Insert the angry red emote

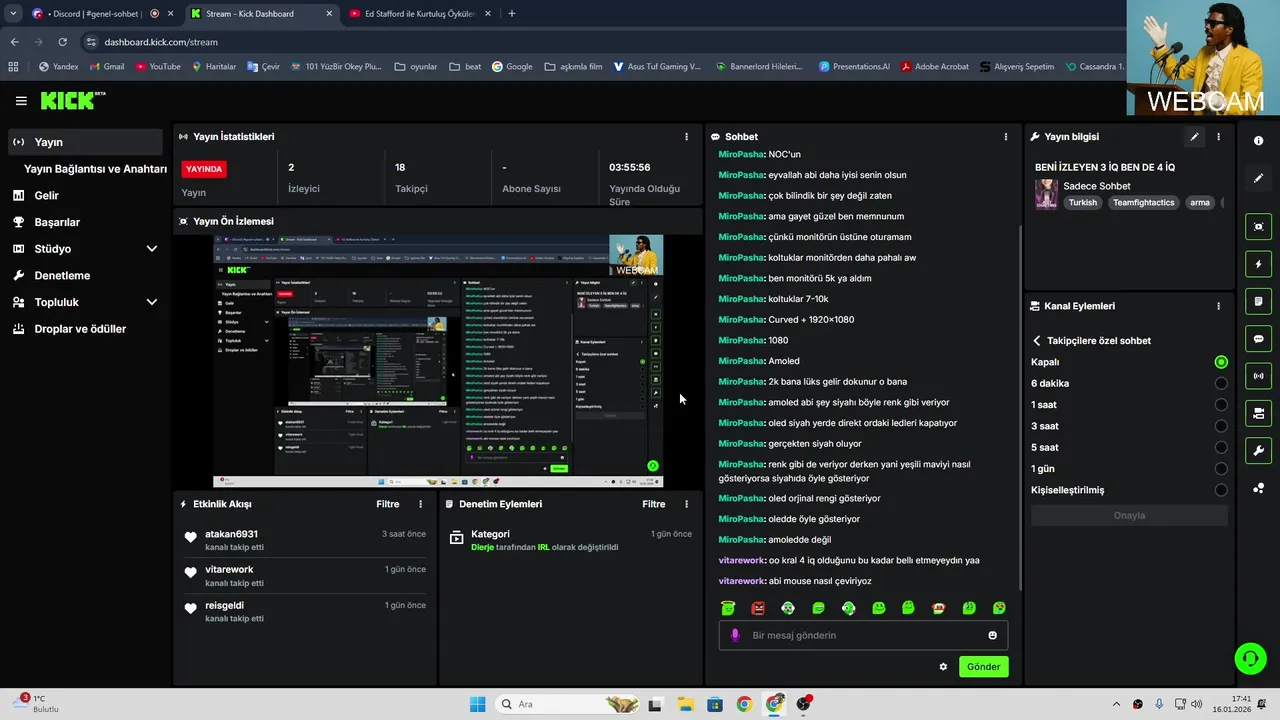[758, 608]
